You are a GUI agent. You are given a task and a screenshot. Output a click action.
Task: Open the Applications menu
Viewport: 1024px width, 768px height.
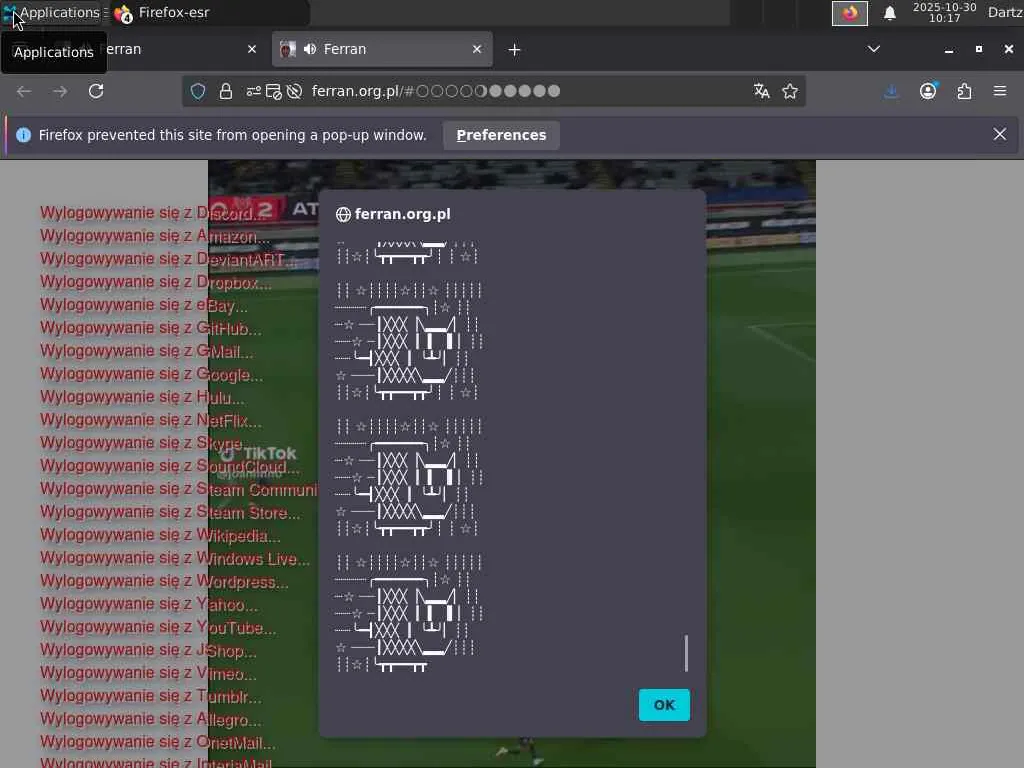52,12
